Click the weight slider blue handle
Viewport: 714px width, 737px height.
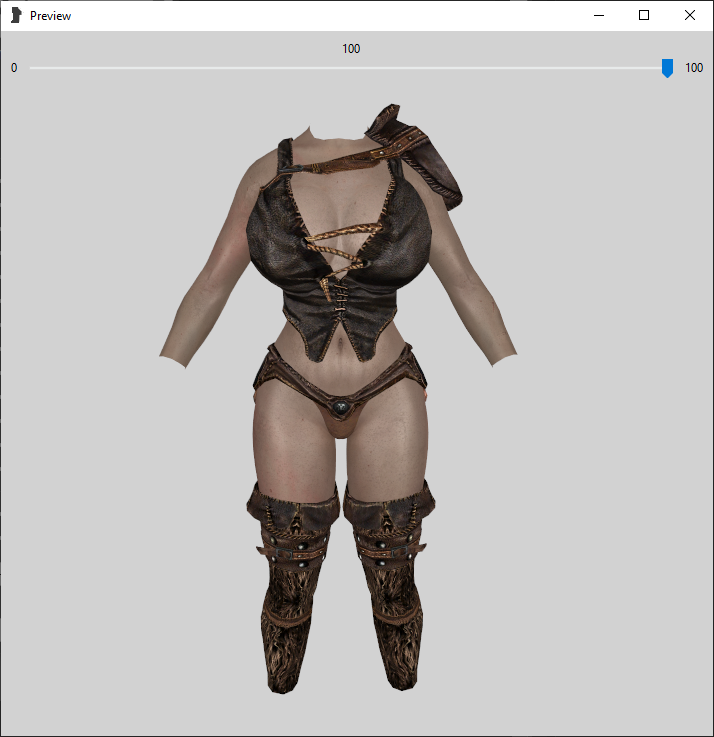(x=667, y=68)
